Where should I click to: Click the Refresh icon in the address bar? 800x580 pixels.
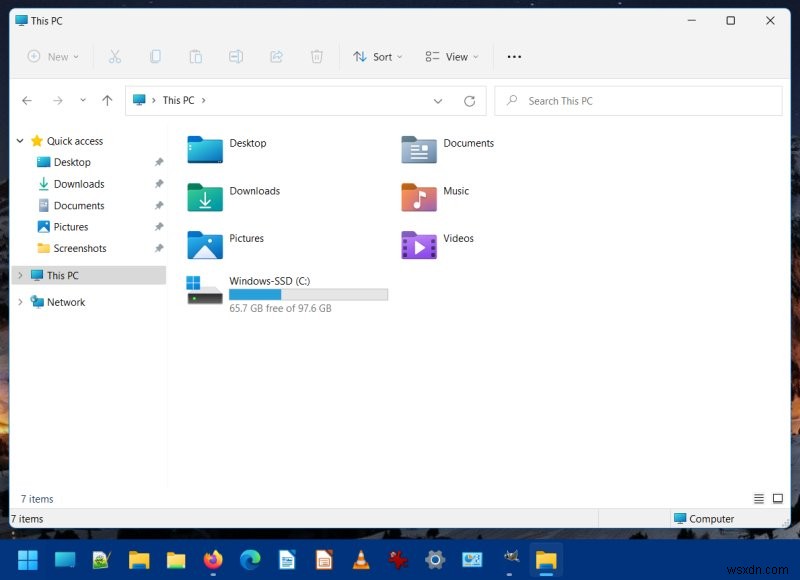(469, 100)
